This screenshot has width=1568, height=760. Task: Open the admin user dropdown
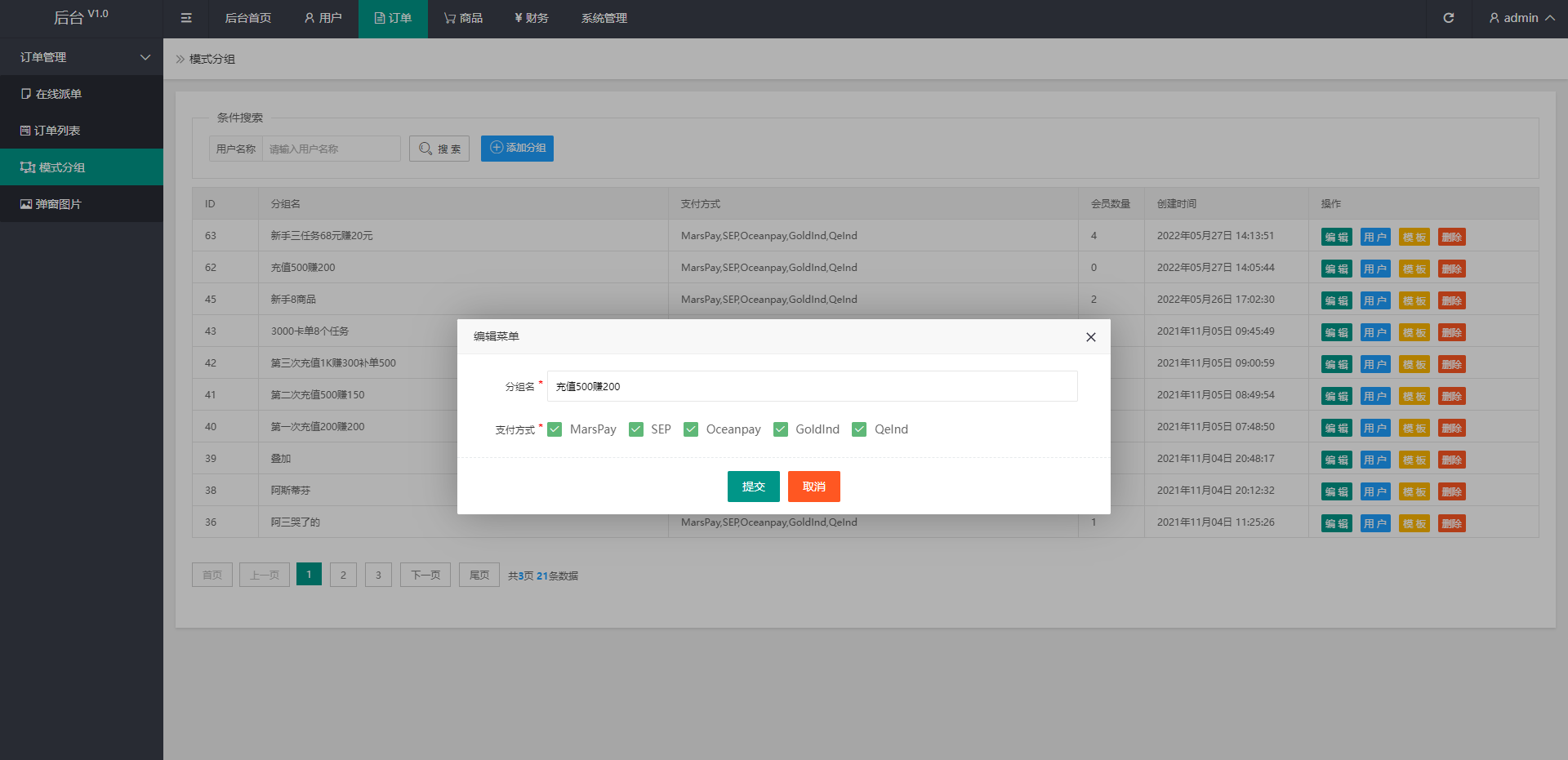[x=1521, y=18]
